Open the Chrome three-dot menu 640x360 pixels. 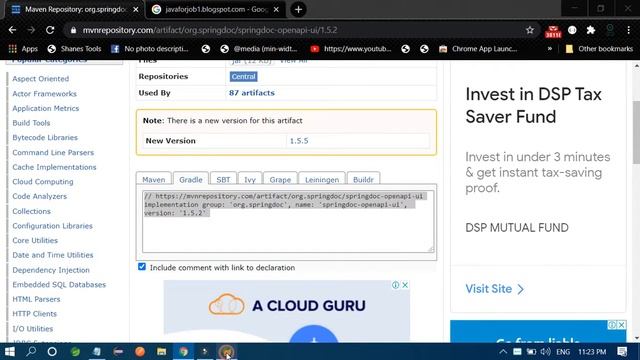629,30
